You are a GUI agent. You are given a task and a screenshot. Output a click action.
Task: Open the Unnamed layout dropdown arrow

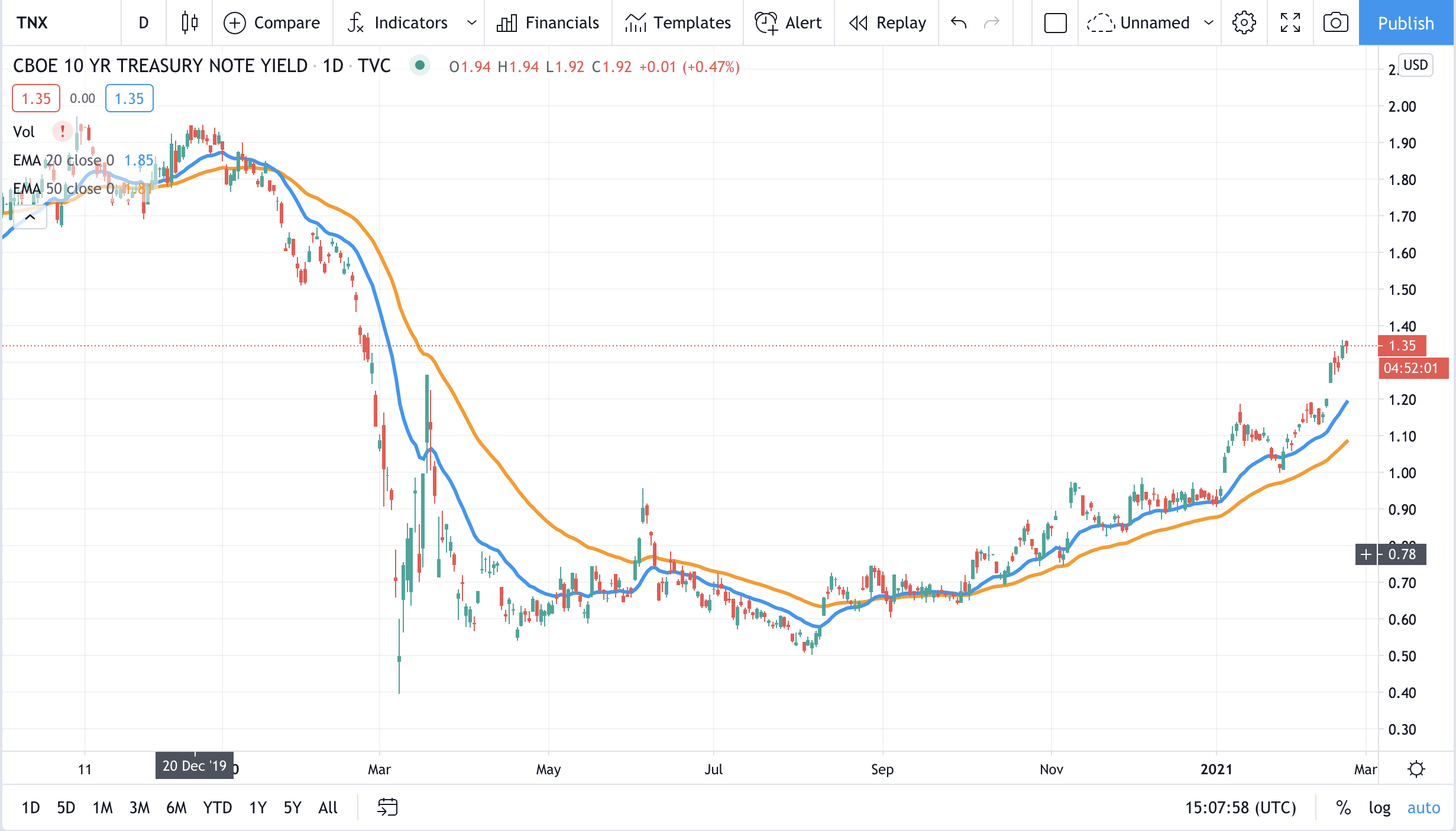point(1209,22)
